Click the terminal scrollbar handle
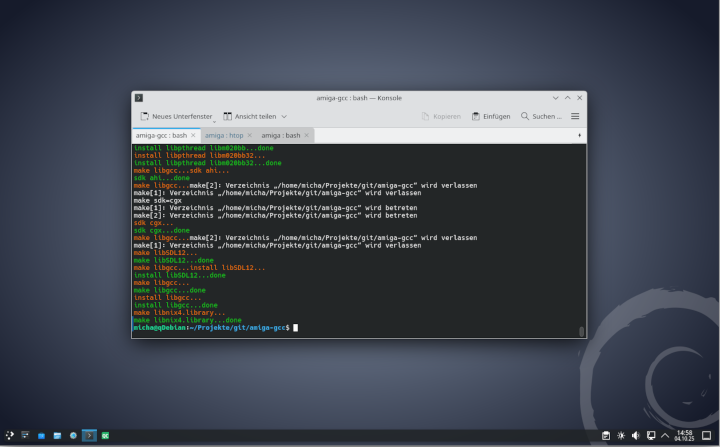Screen dimensions: 720x447 [x=581, y=331]
